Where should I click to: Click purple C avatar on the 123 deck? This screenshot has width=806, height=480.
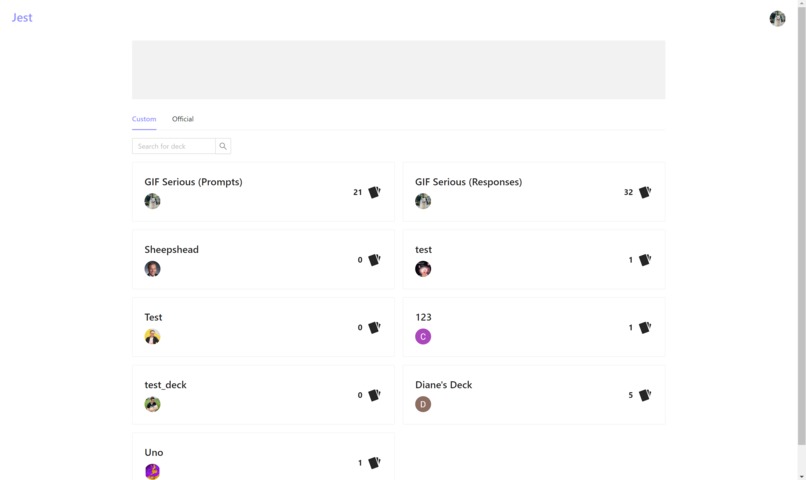click(x=423, y=337)
